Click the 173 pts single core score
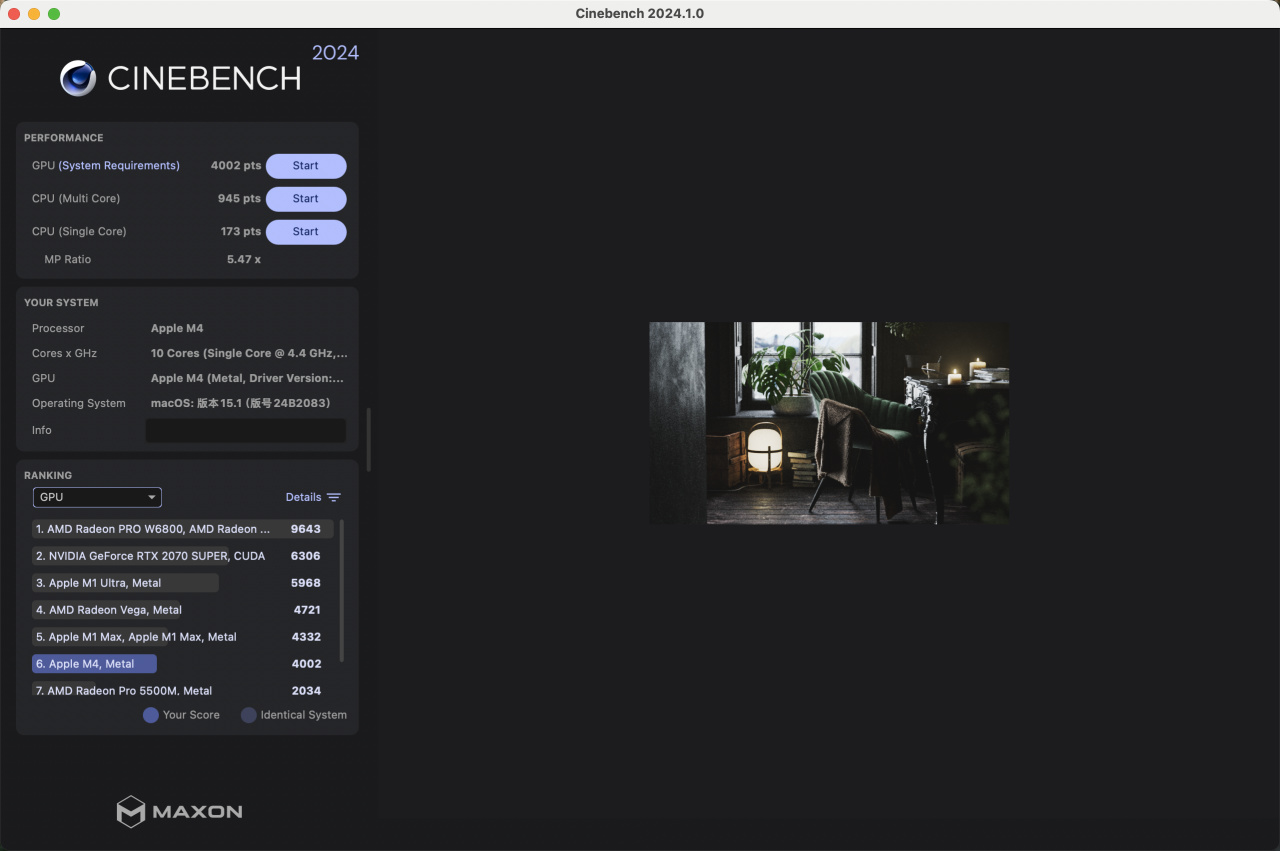The width and height of the screenshot is (1280, 851). click(241, 232)
